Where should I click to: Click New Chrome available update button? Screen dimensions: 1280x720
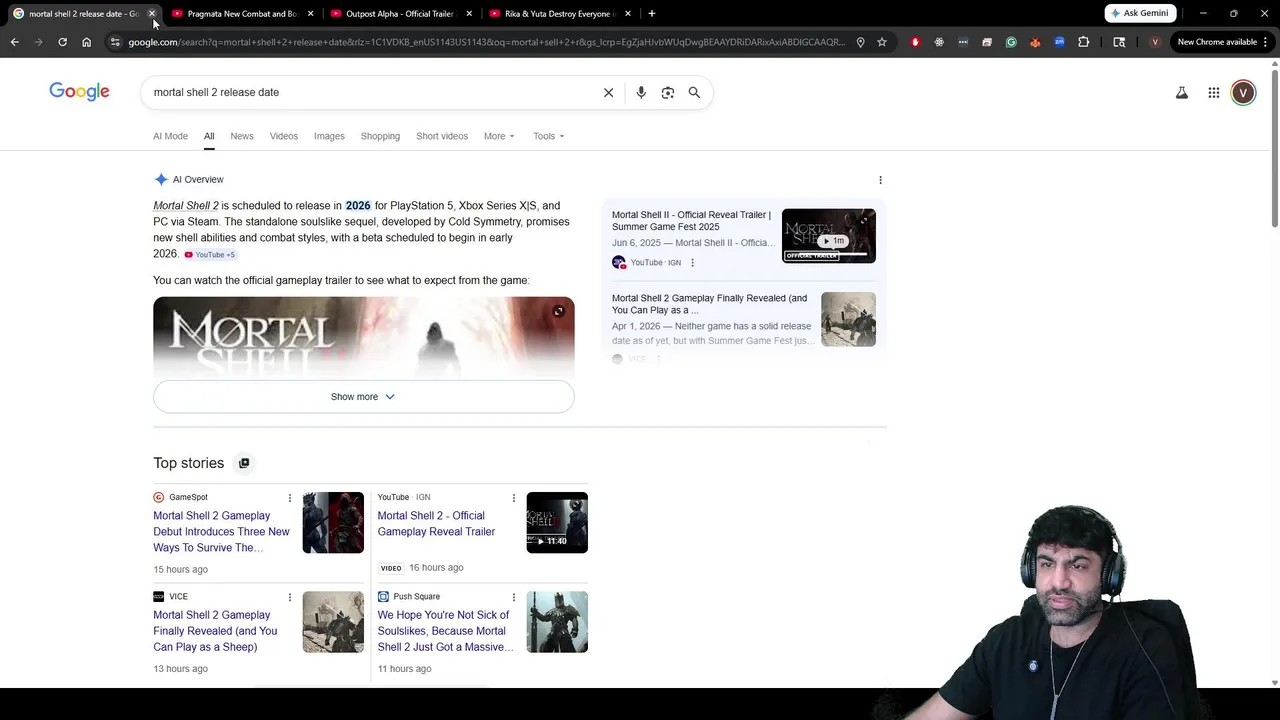click(x=1223, y=42)
